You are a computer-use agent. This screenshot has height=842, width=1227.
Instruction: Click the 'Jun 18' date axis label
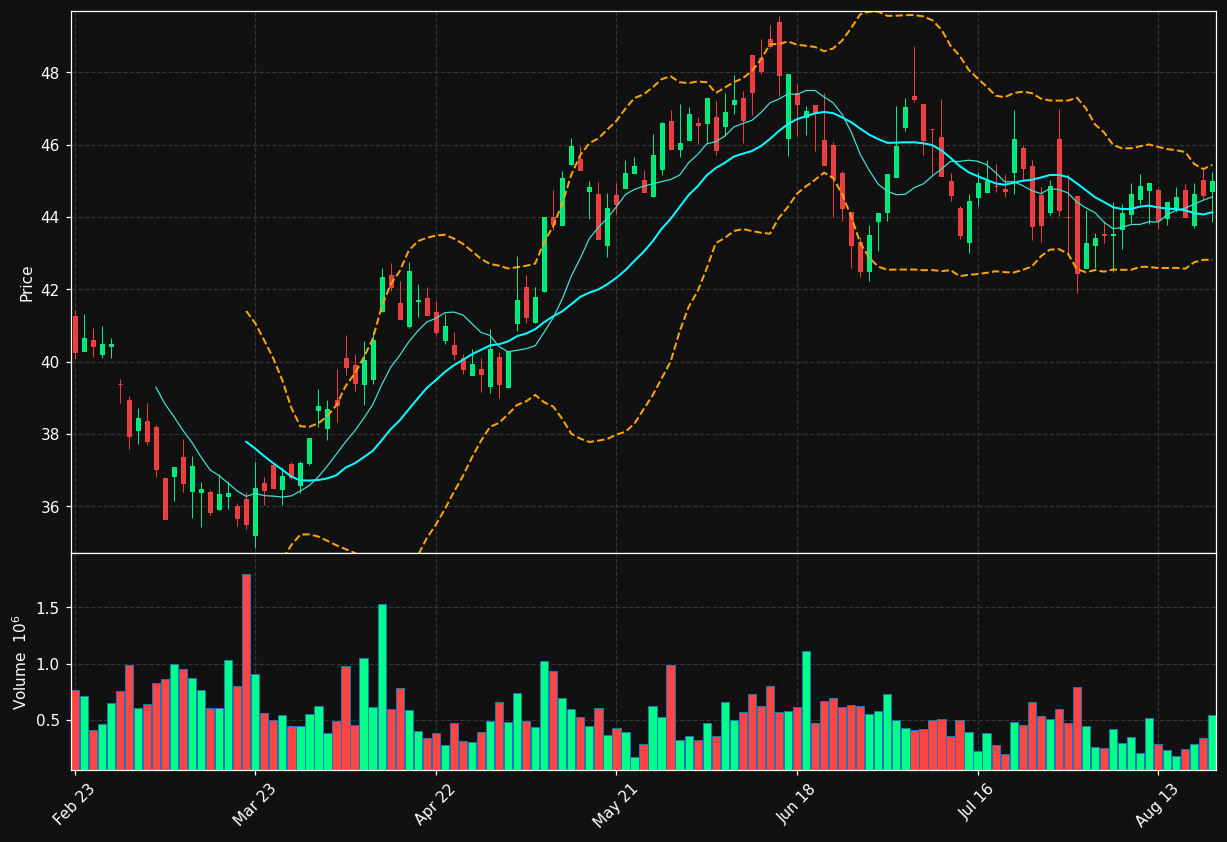click(797, 806)
